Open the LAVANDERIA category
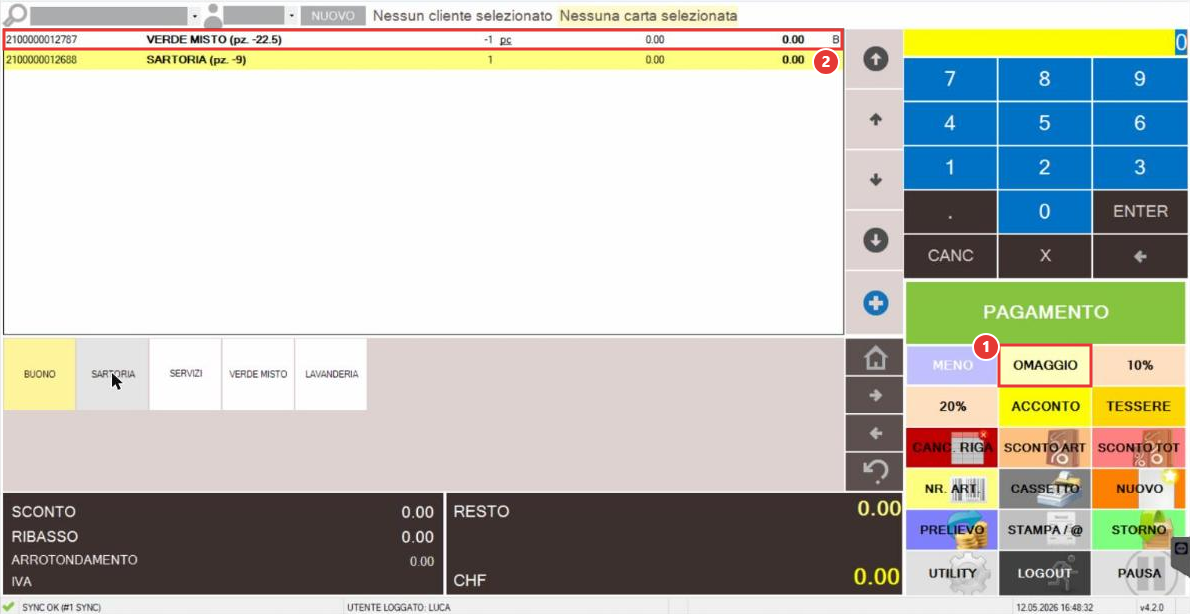 tap(331, 375)
